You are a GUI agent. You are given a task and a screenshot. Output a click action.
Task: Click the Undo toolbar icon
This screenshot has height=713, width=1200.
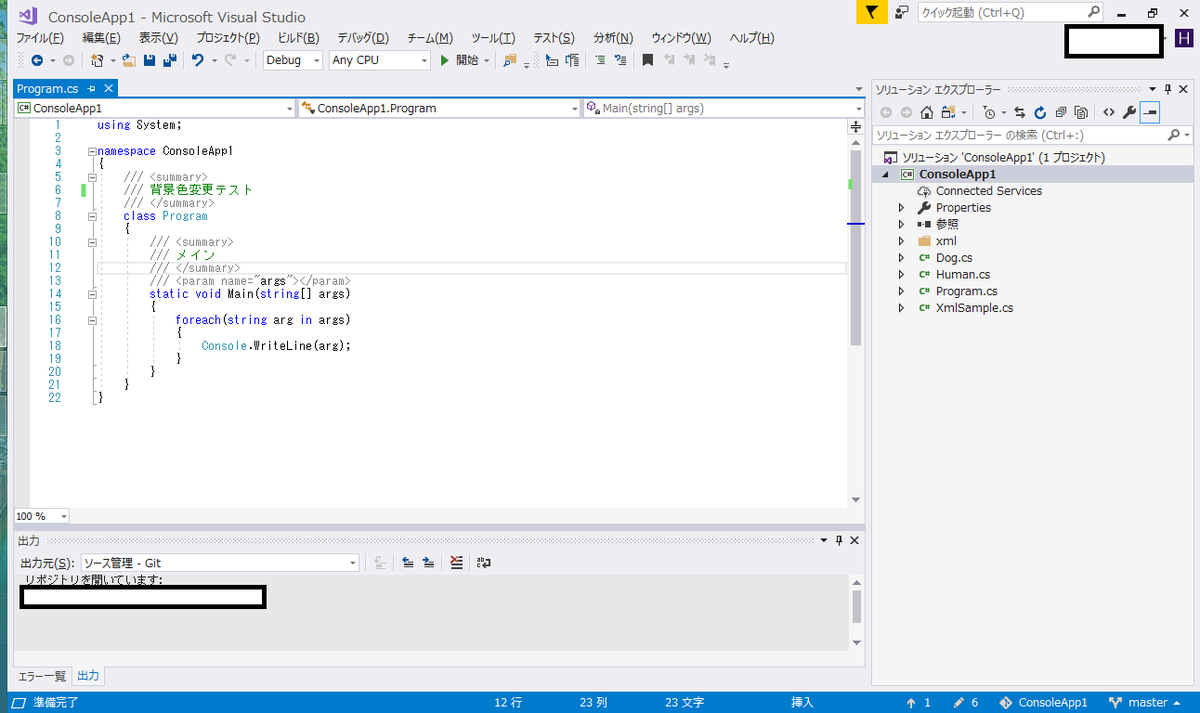click(198, 60)
